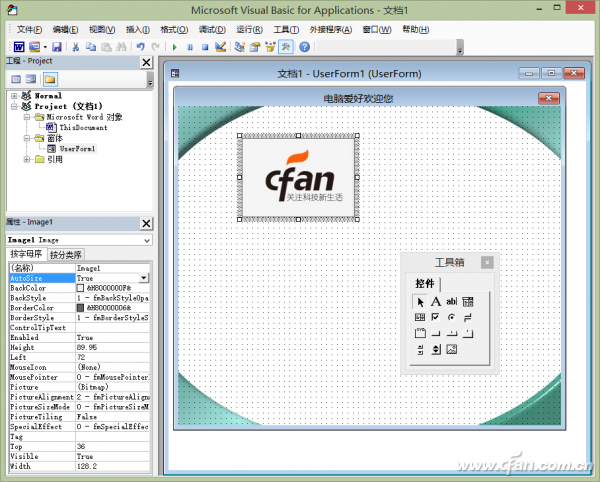This screenshot has height=482, width=600.
Task: Collapse the Project (文档1) node
Action: tap(14, 106)
